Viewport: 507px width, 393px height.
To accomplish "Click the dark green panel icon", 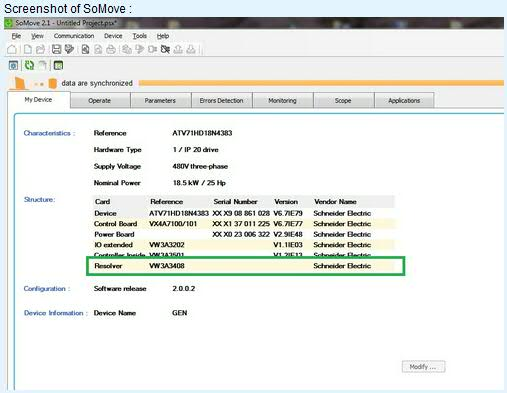I will 58,65.
